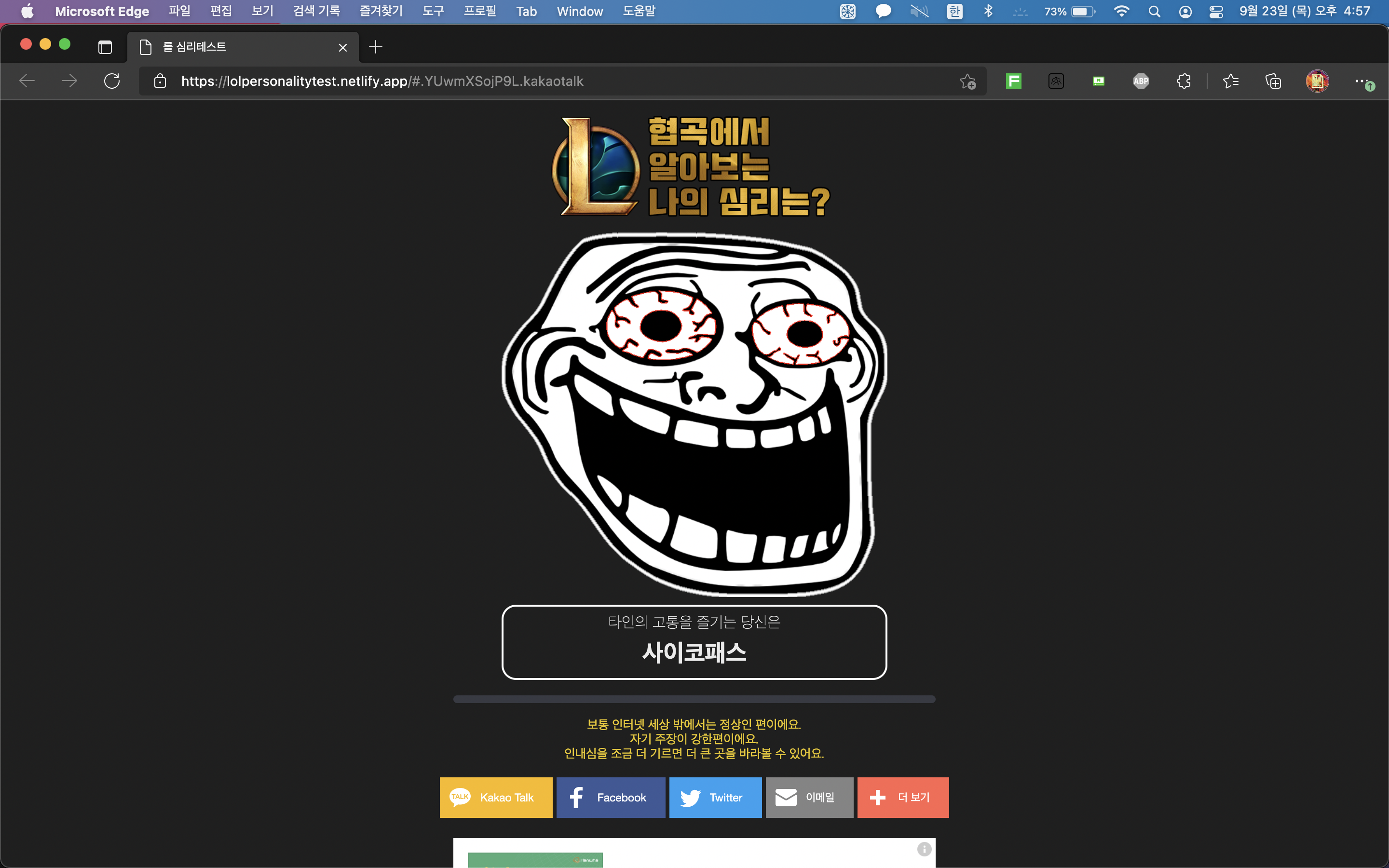Toggle the muted sound menu bar icon

coord(919,12)
